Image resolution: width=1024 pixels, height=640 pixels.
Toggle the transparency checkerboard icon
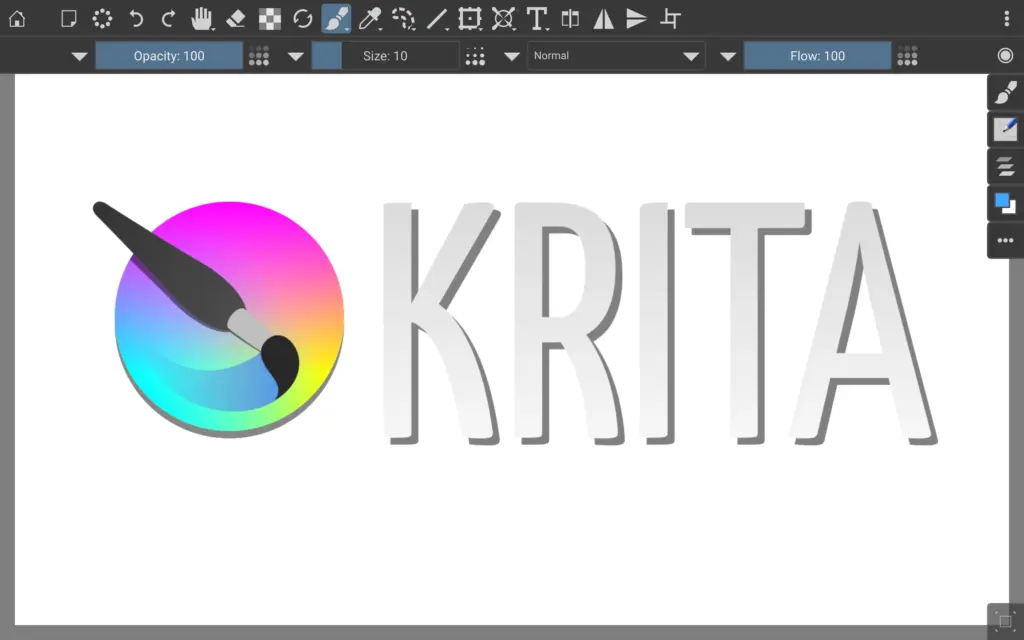269,18
